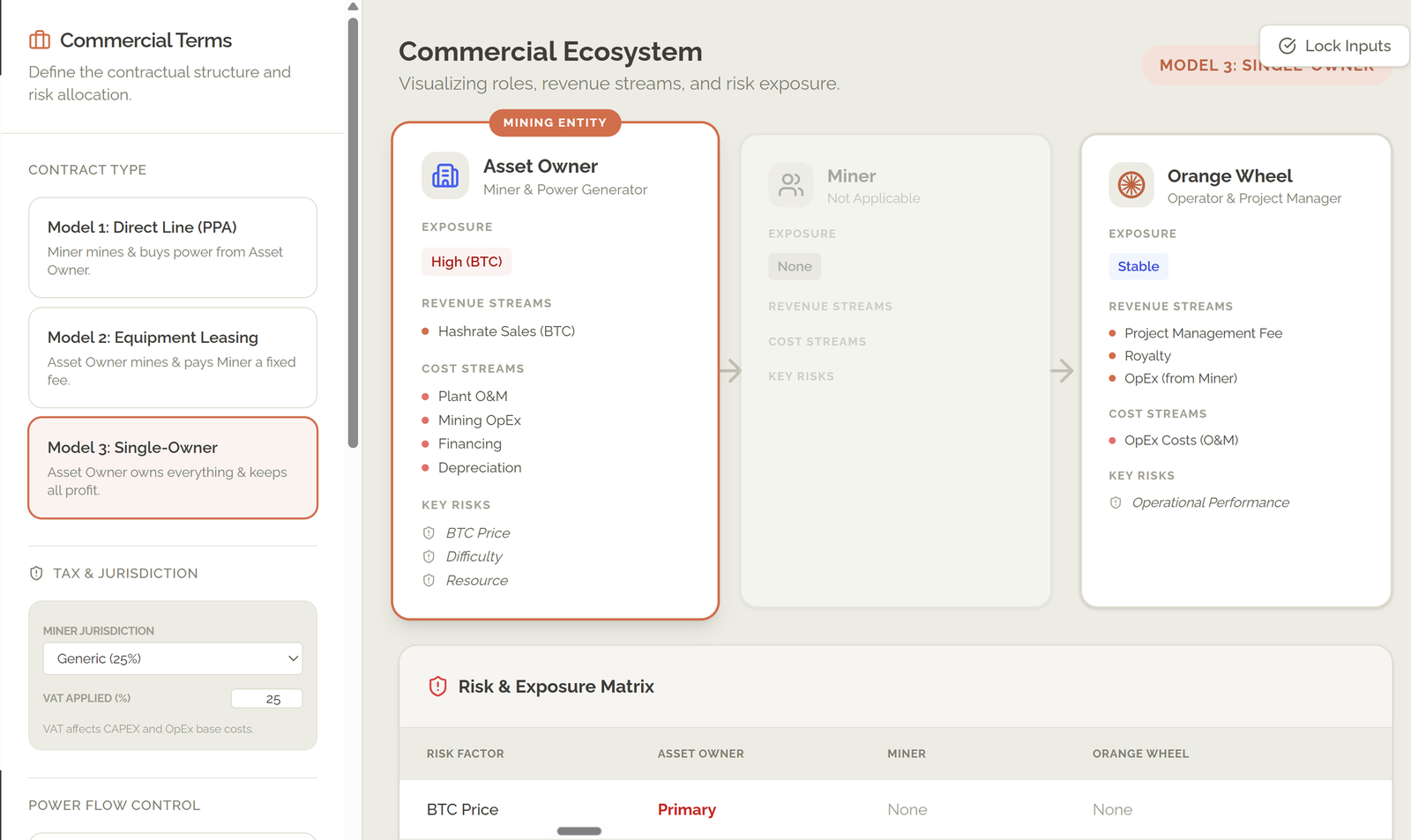Click the arrow between Asset Owner and Miner

click(x=730, y=370)
